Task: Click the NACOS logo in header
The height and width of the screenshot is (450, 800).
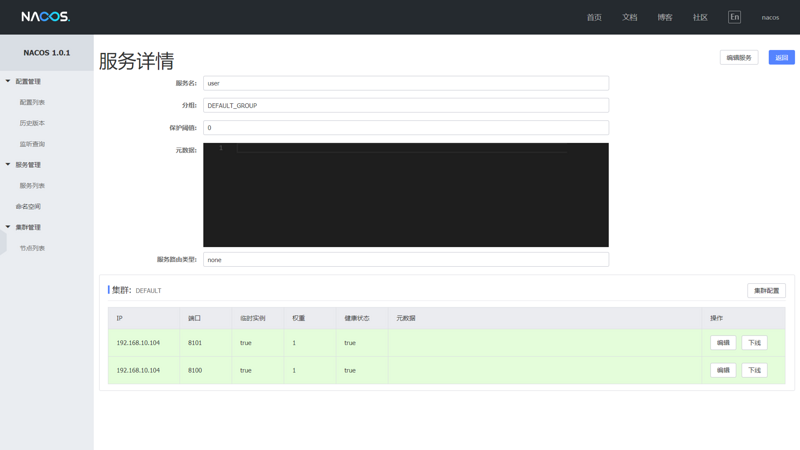Action: 45,17
